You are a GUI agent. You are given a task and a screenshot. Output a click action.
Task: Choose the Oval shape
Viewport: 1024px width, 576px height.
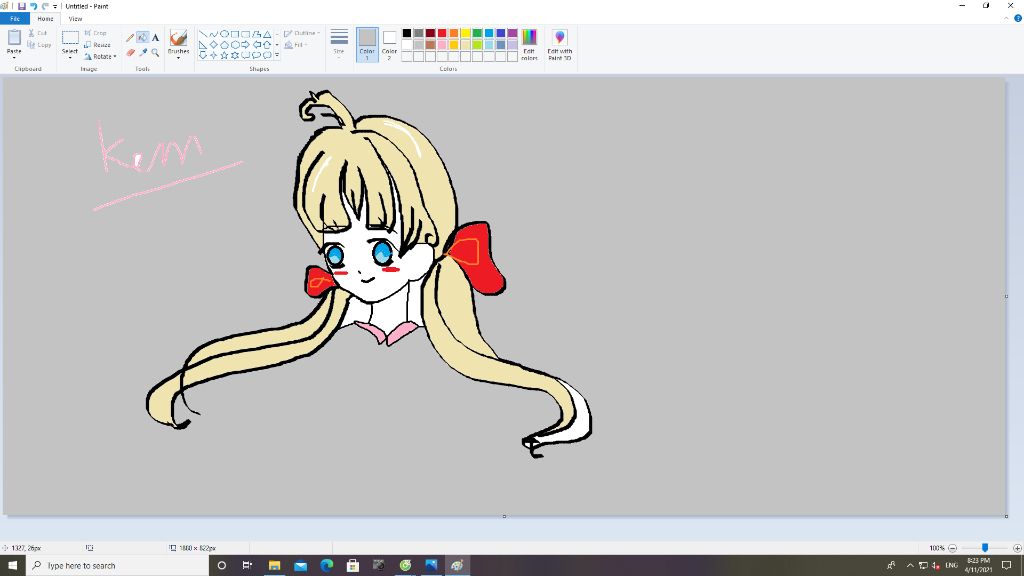(224, 34)
